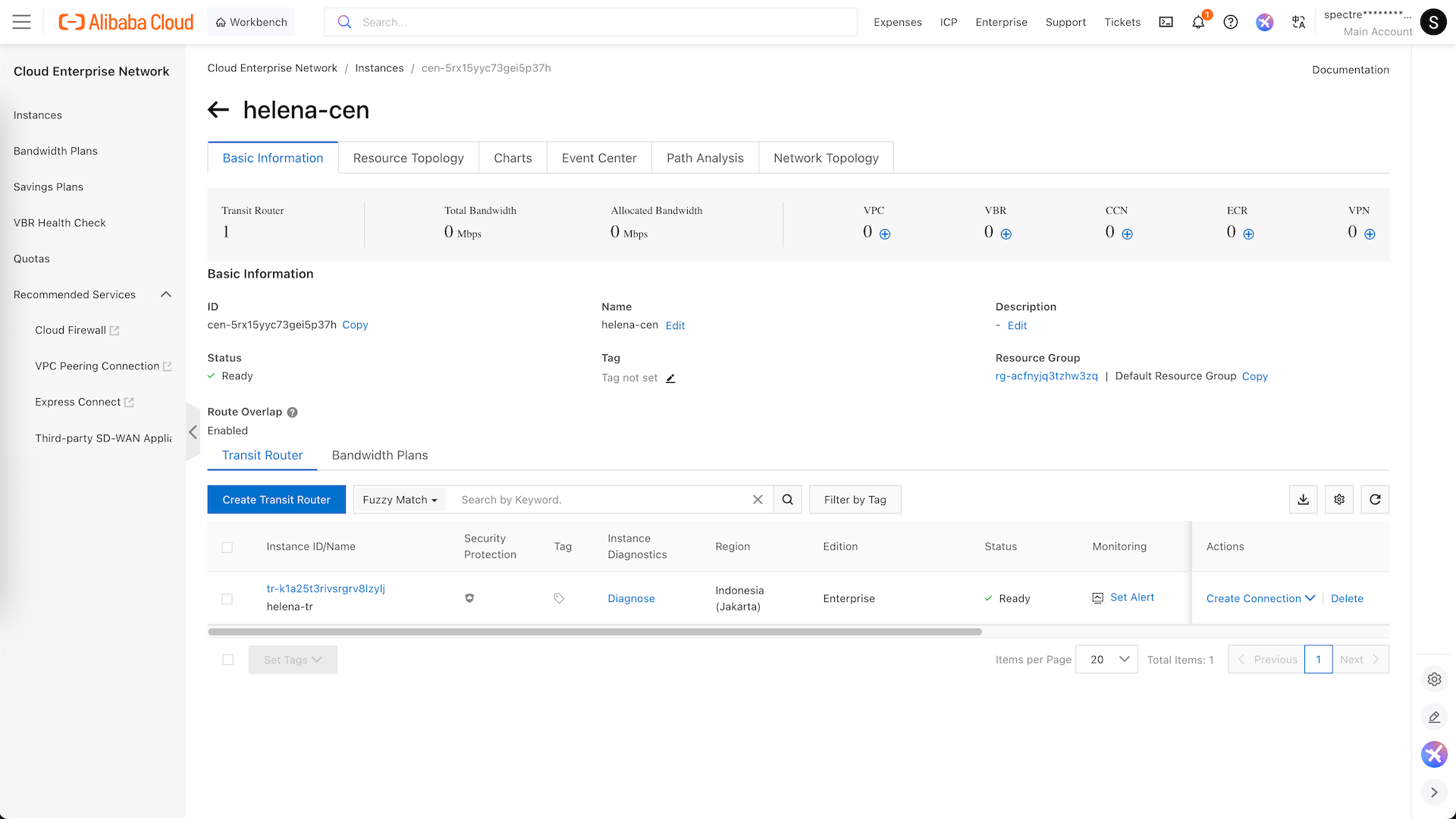Toggle the select-all checkbox in table header
This screenshot has width=1456, height=819.
(227, 548)
